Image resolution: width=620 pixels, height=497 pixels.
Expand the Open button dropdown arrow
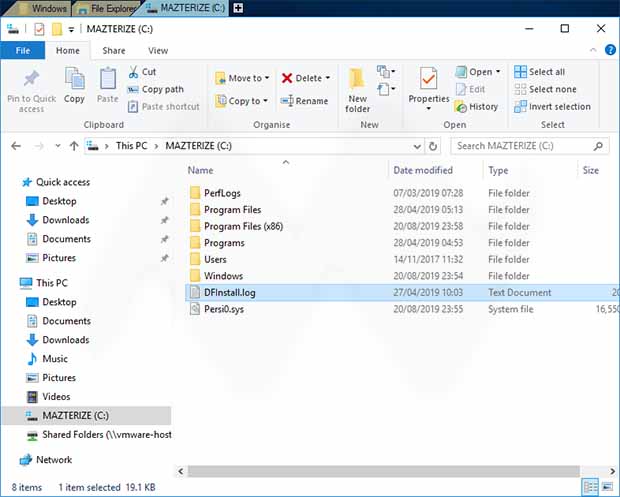click(498, 72)
